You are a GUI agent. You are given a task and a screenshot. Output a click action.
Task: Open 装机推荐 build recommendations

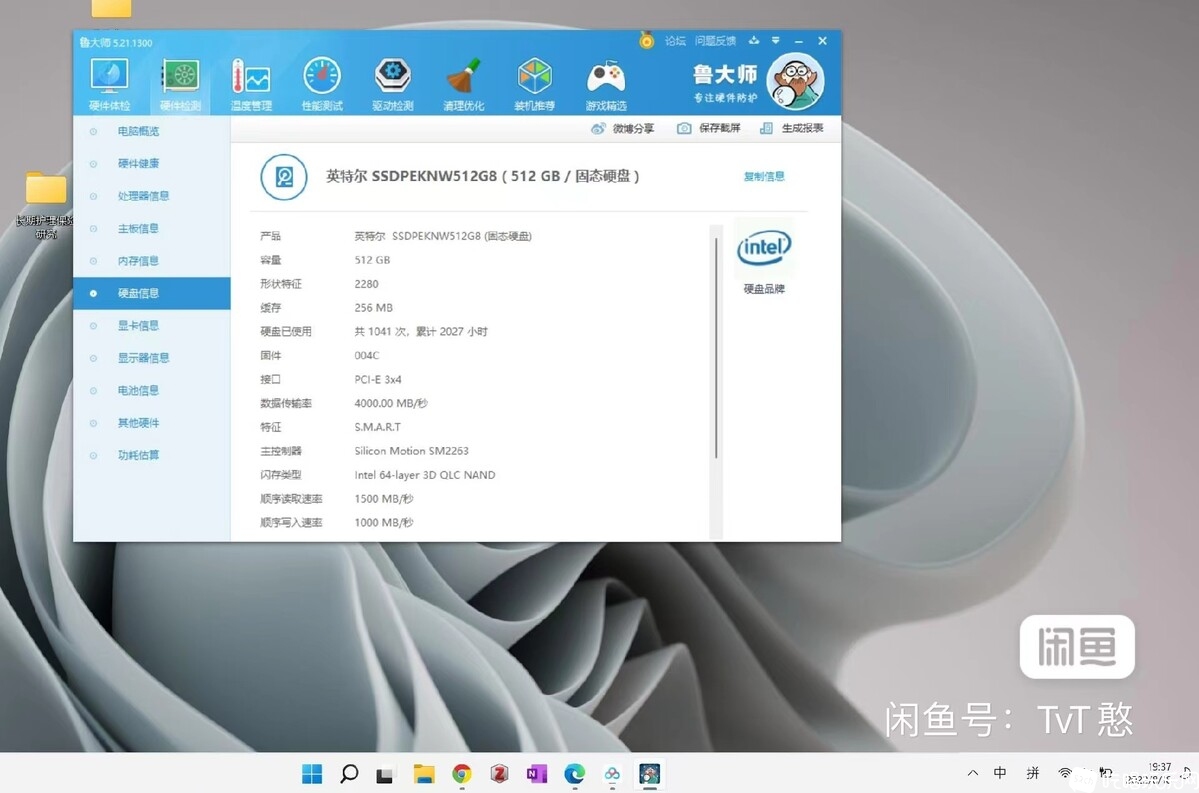tap(535, 84)
